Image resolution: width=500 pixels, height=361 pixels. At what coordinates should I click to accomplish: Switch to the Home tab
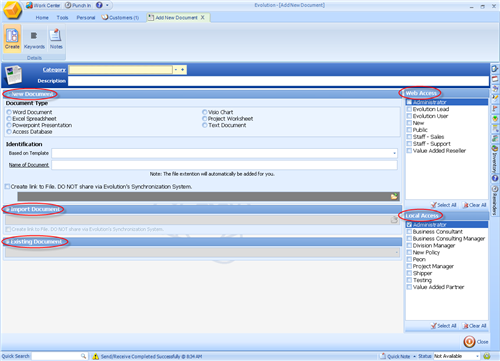coord(42,18)
